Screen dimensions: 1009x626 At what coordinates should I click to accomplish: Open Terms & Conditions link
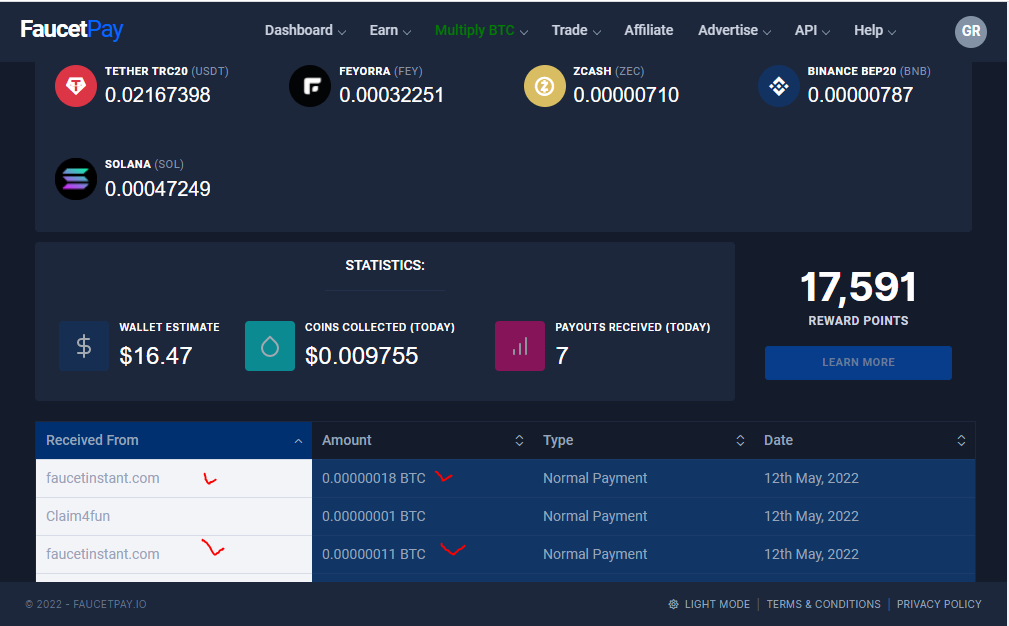(x=823, y=604)
